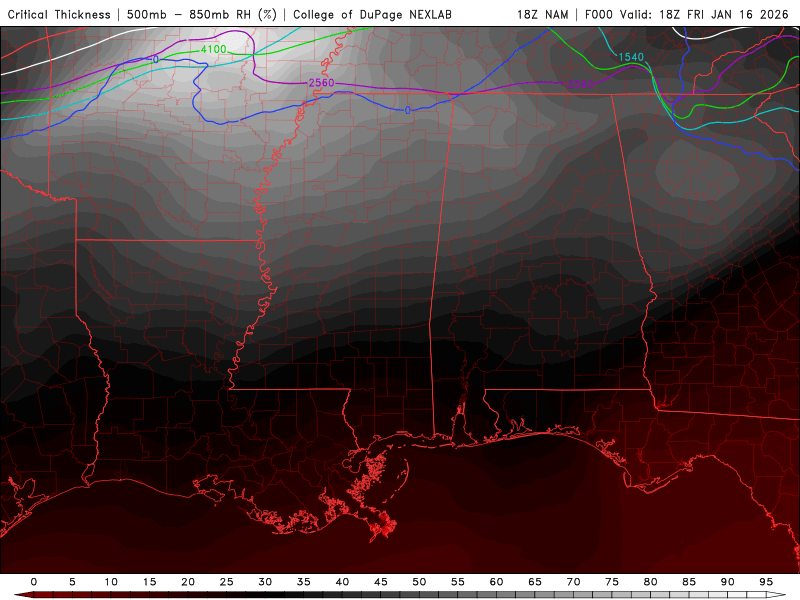Screen dimensions: 800x600
Task: Click the green '4100' contour label
Action: 213,49
